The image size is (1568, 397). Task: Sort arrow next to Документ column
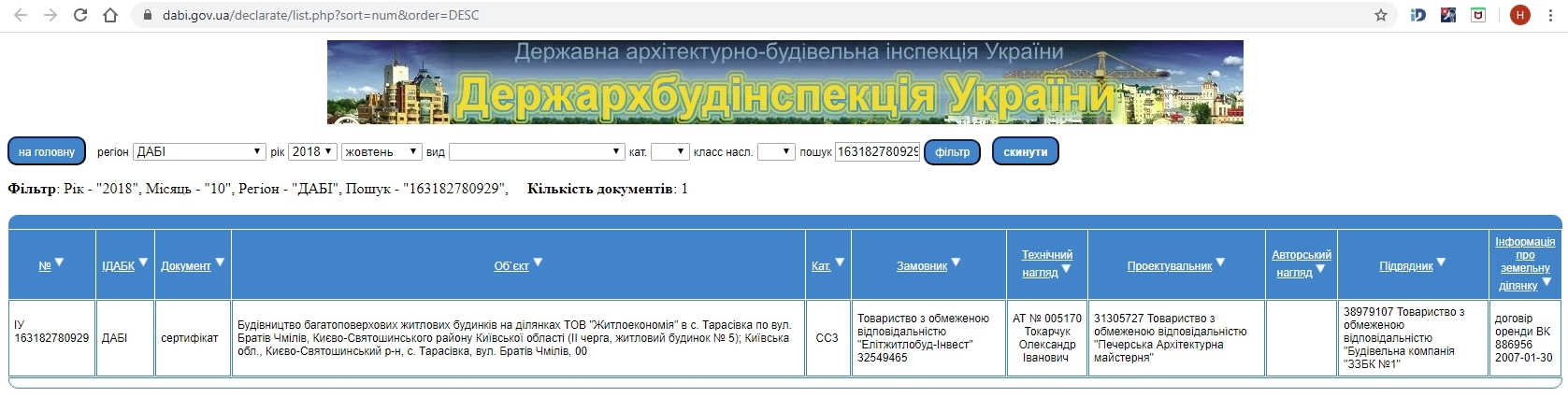click(x=220, y=262)
